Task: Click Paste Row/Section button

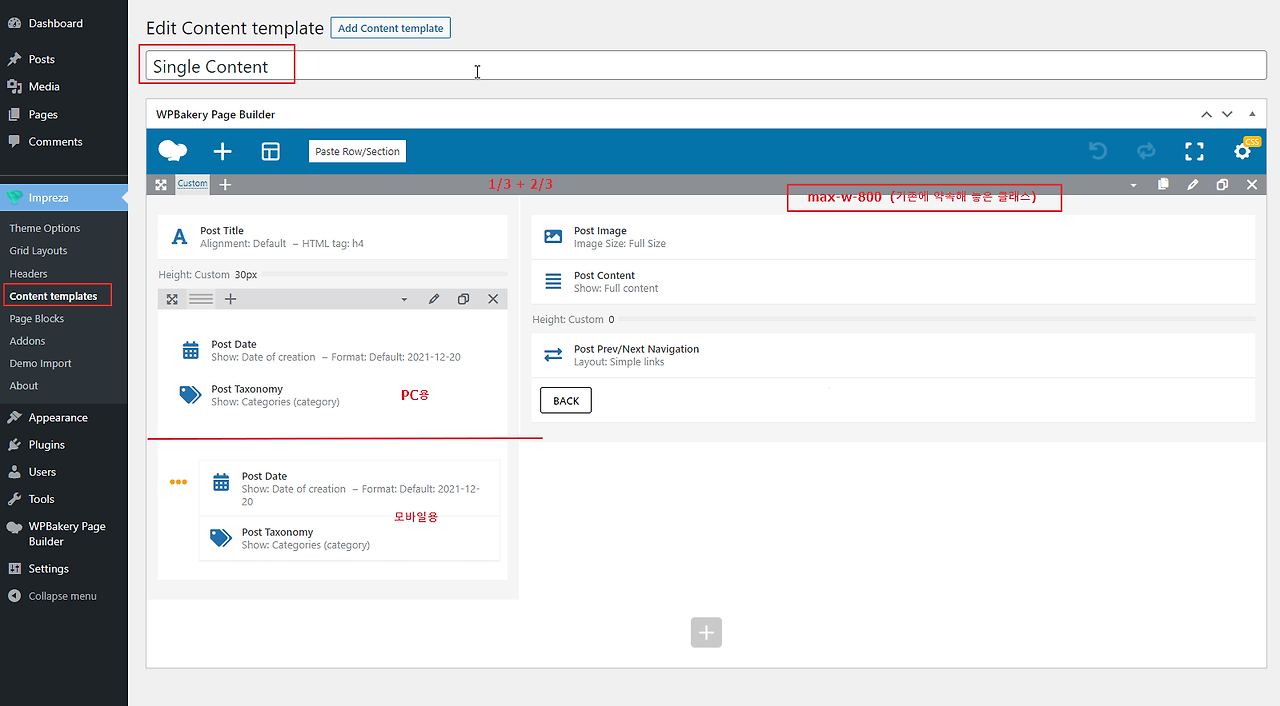Action: click(x=357, y=151)
